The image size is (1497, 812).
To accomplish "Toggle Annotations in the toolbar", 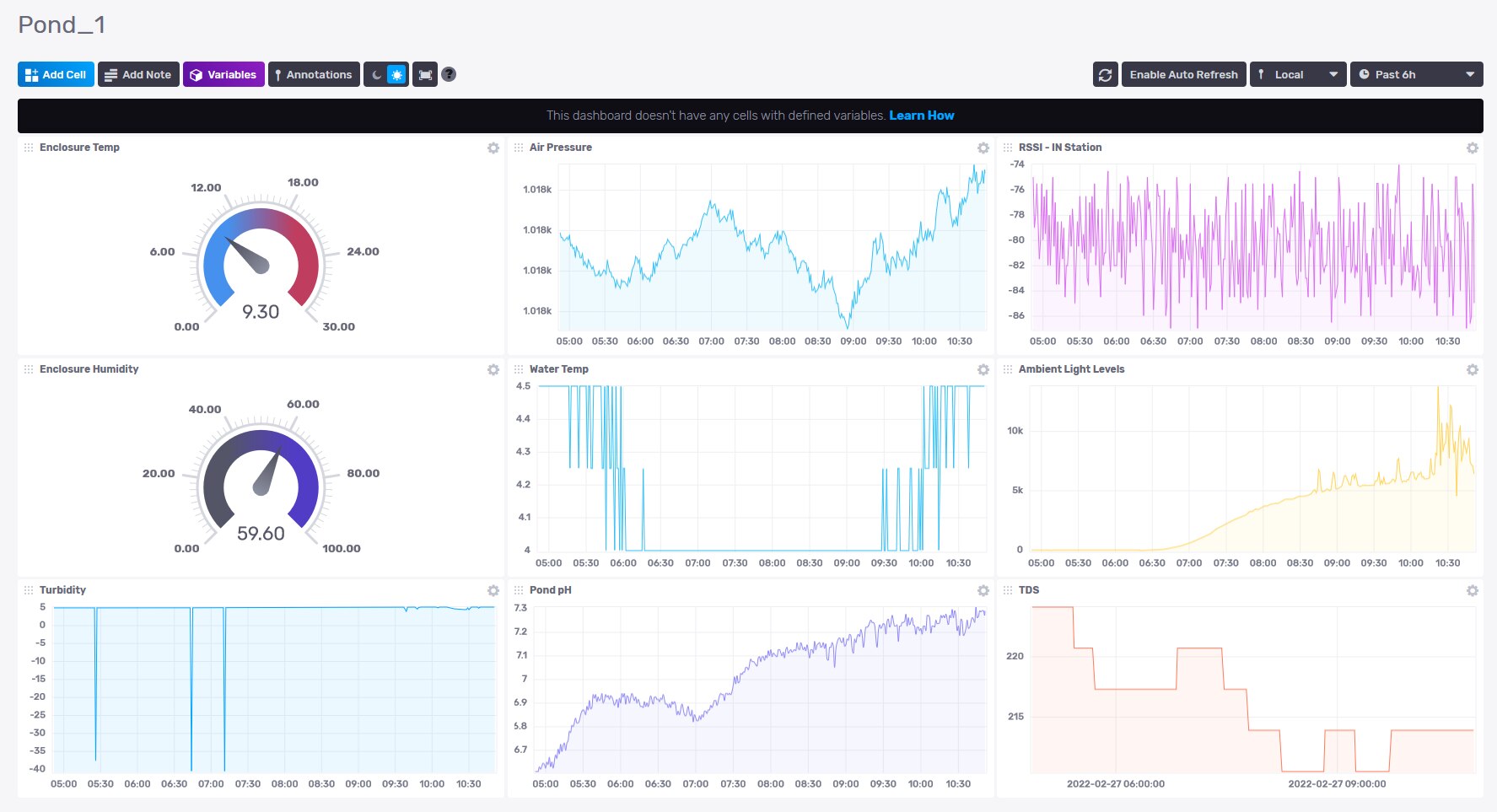I will pyautogui.click(x=314, y=75).
